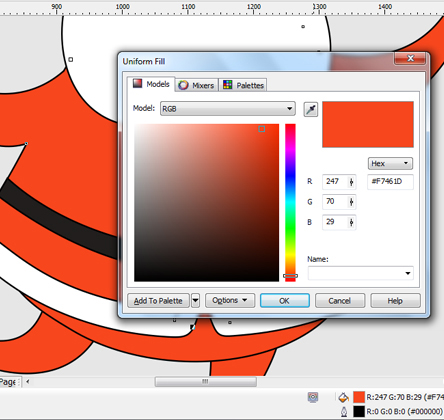Click the hue slider strip
The height and width of the screenshot is (420, 444).
click(290, 203)
